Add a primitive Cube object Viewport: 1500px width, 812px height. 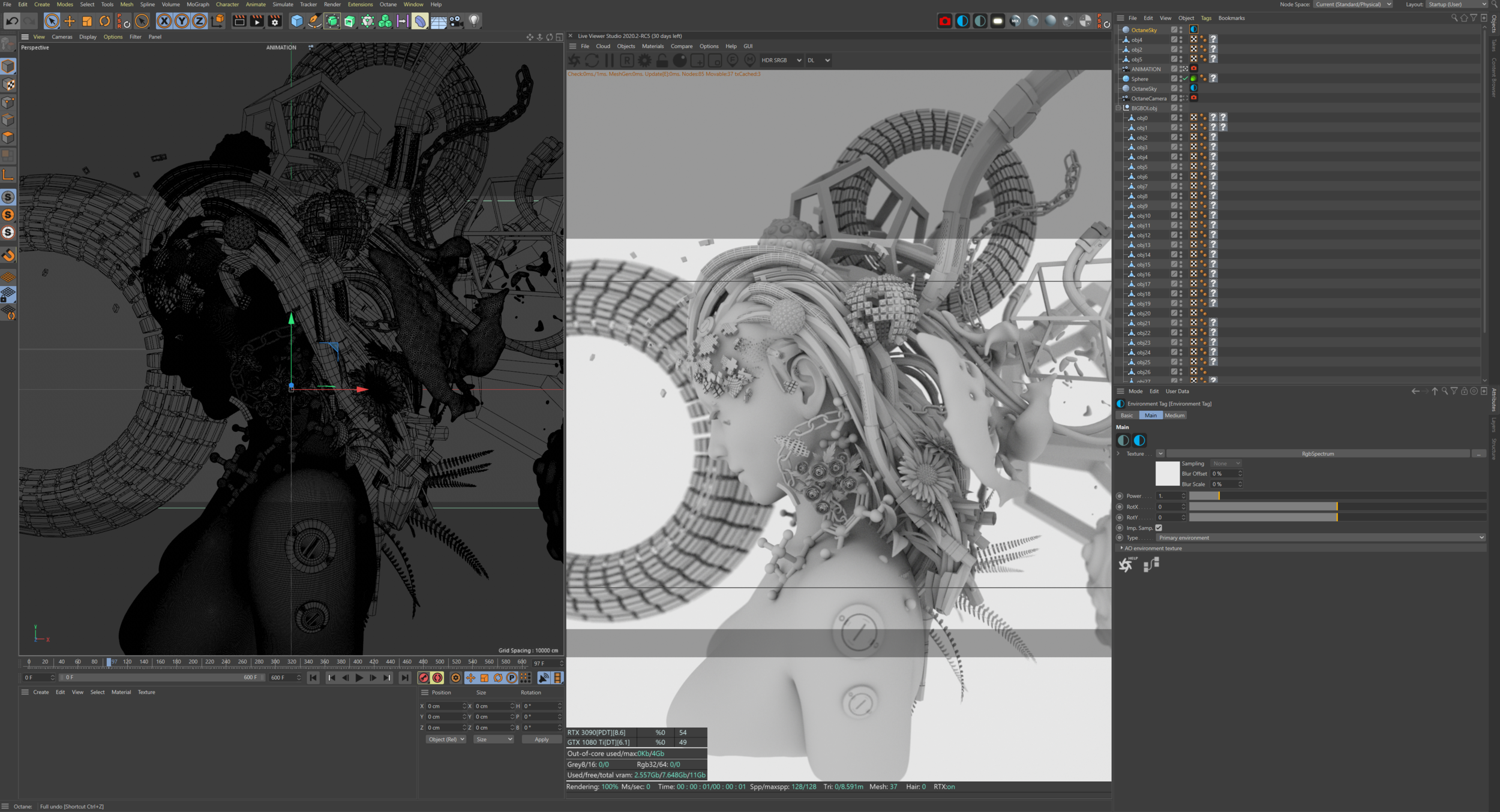tap(296, 22)
